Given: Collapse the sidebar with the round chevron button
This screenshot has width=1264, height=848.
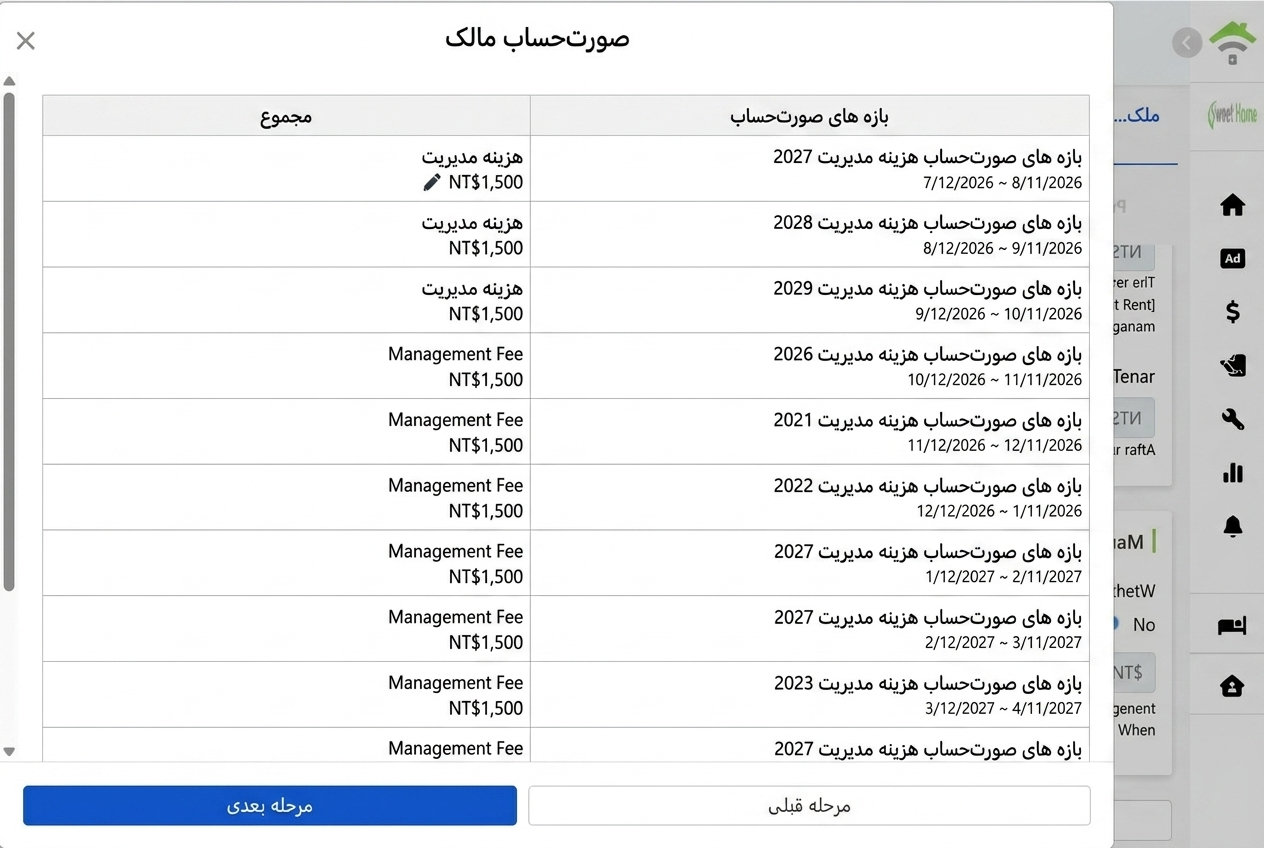Looking at the screenshot, I should pos(1187,43).
